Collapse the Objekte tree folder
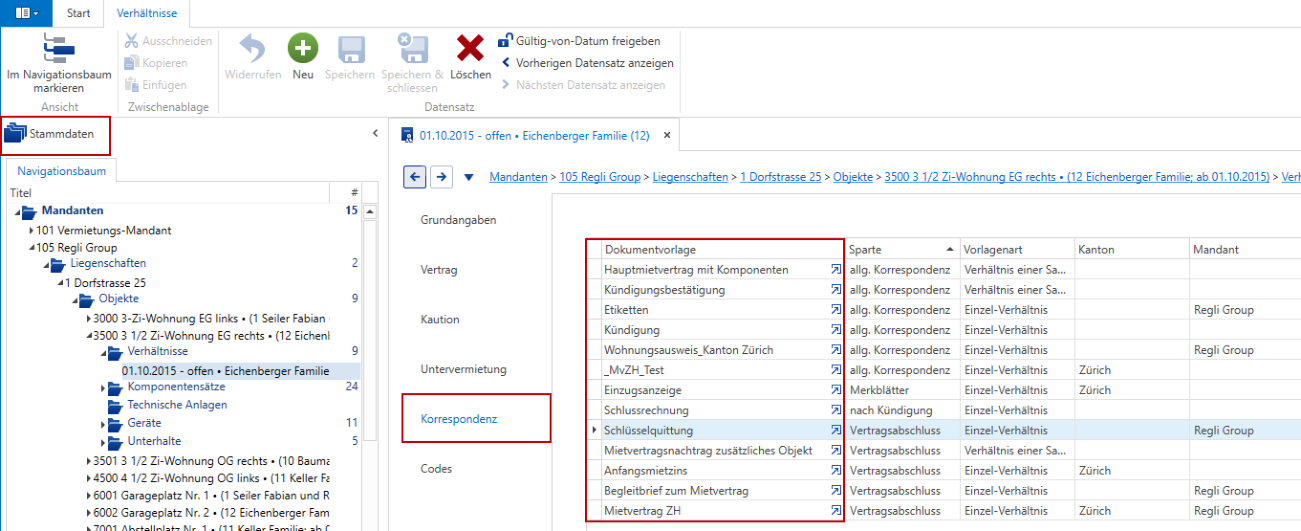The height and width of the screenshot is (531, 1301). 74,299
